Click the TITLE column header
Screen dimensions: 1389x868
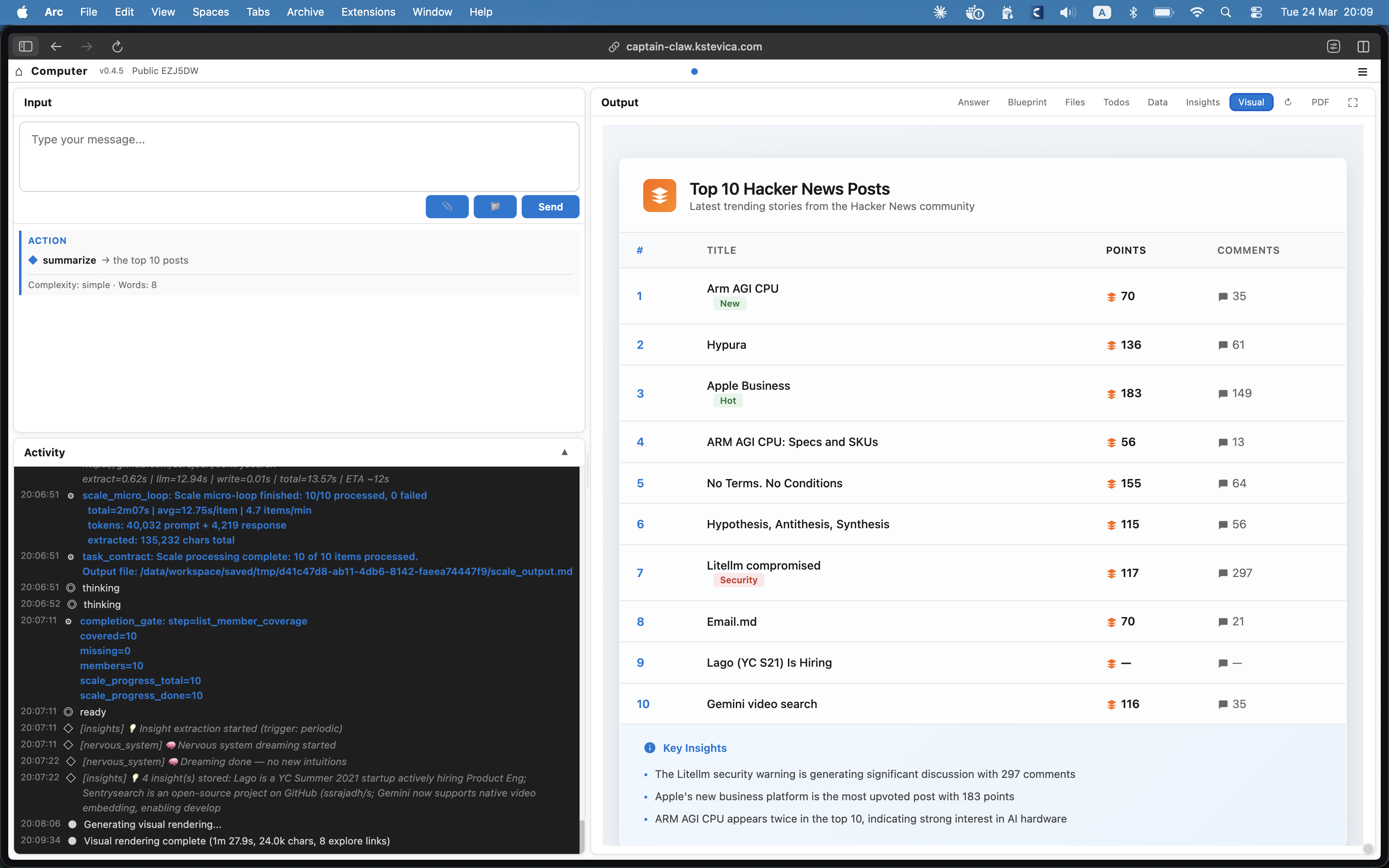(721, 250)
